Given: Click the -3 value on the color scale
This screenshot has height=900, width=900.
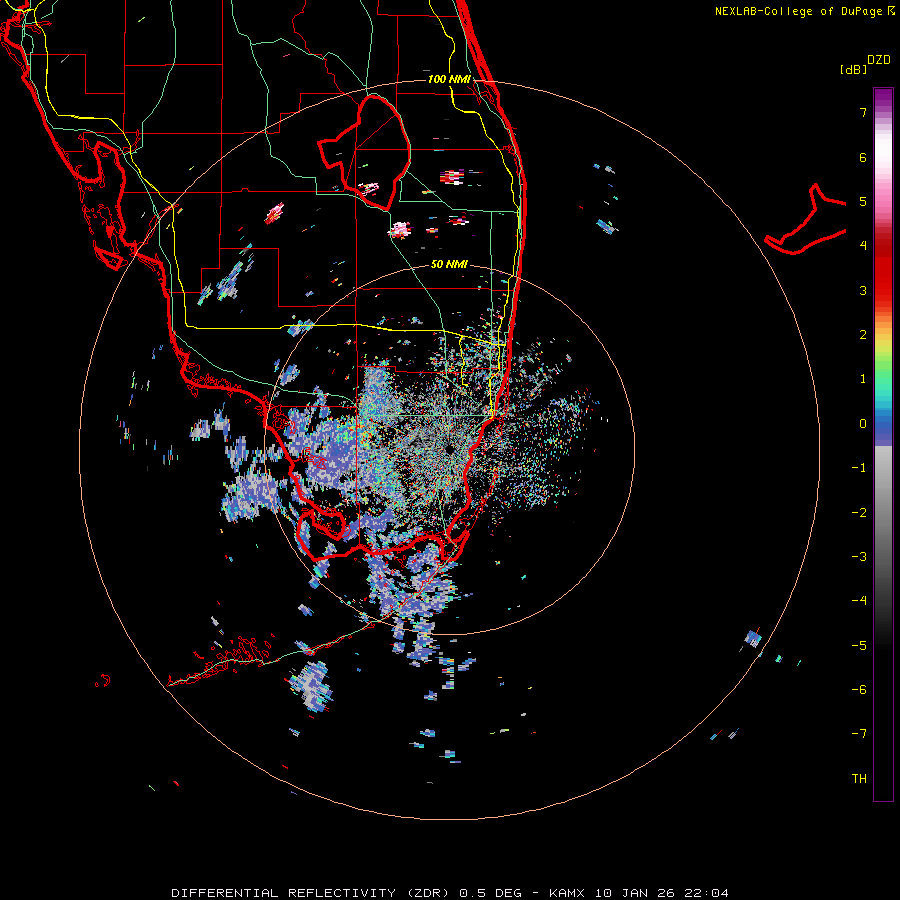Looking at the screenshot, I should 859,556.
